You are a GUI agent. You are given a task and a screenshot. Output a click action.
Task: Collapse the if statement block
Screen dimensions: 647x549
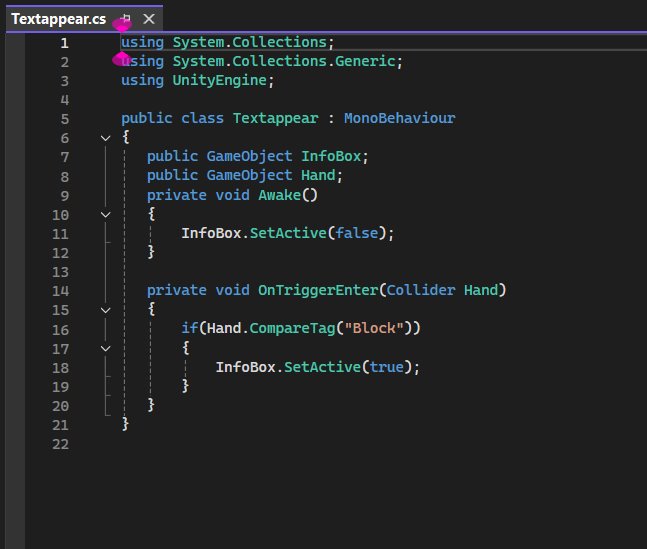click(107, 348)
